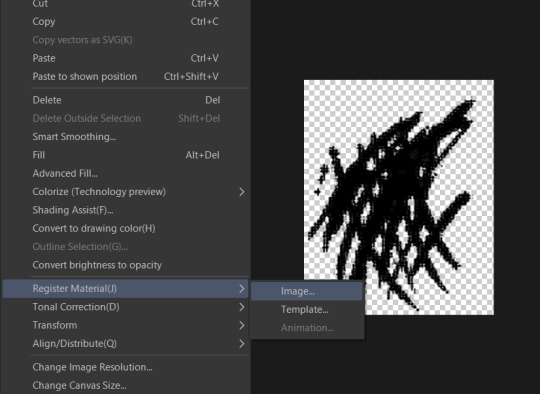
Task: Click the disabled Animation submenu entry
Action: [307, 328]
